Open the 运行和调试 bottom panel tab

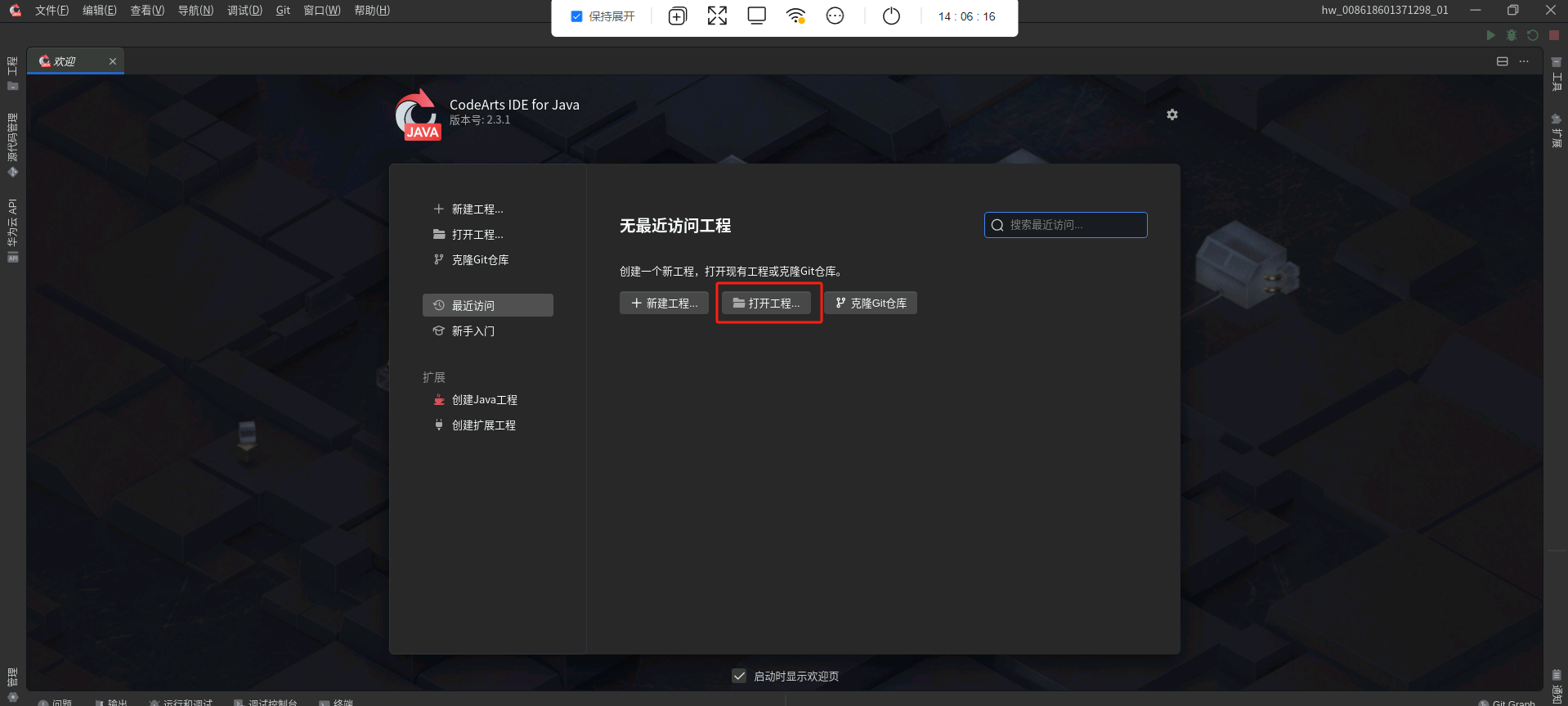(181, 702)
